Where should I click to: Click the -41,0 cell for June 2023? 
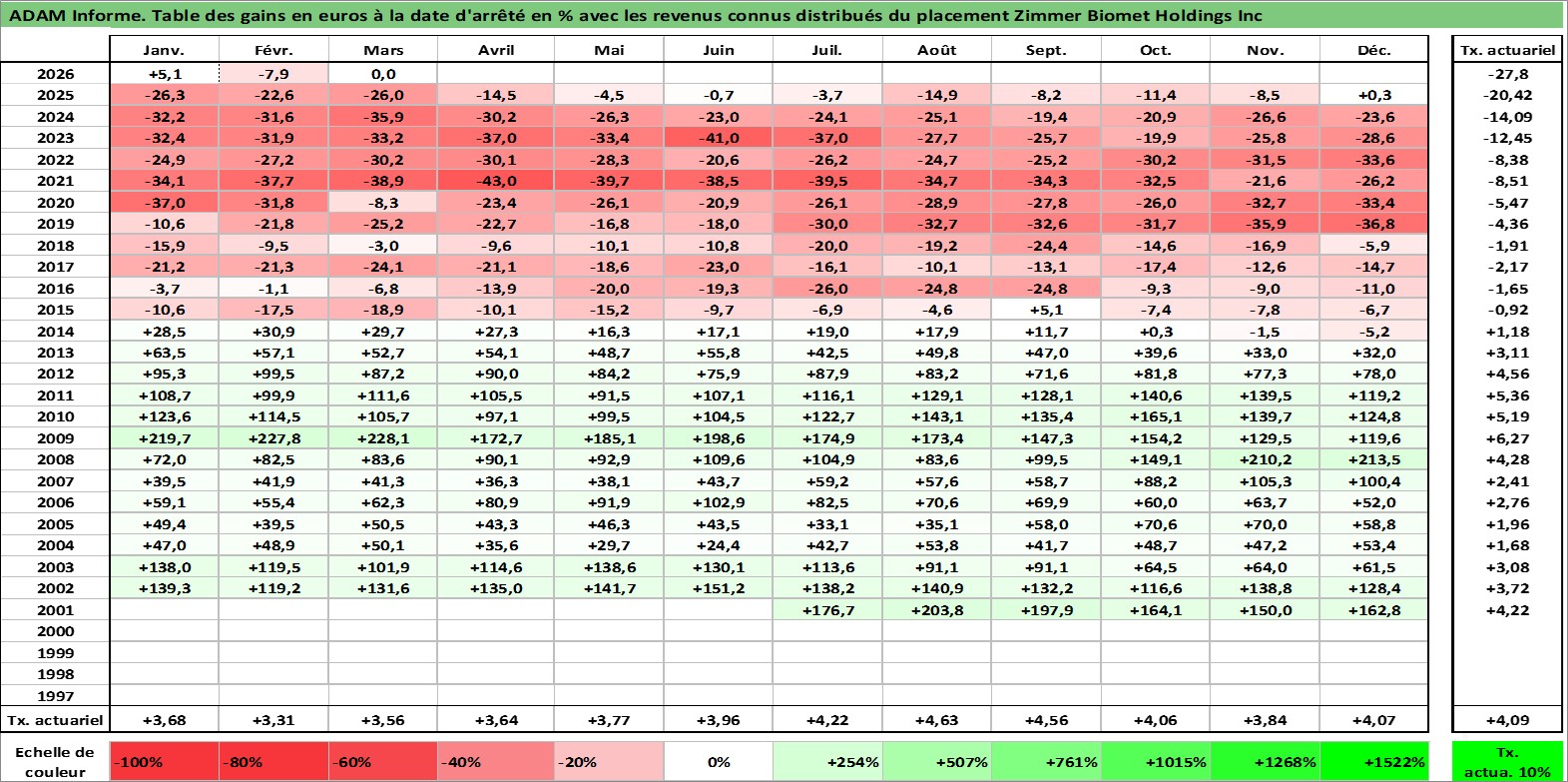tap(719, 138)
